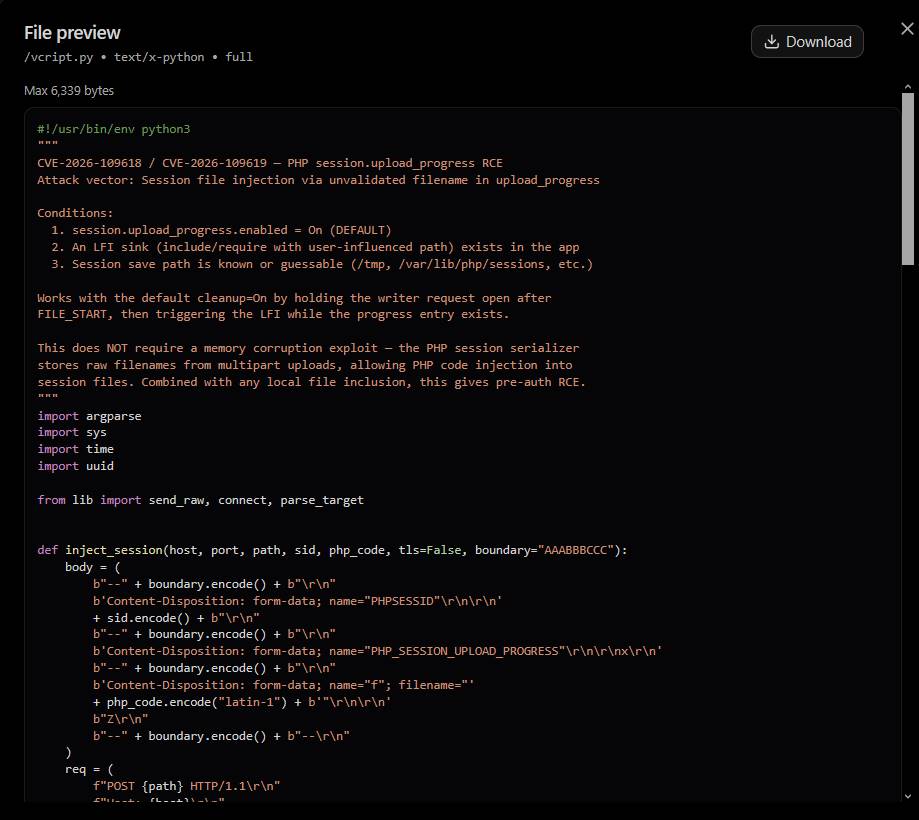
Task: Click the 'f"POST {path} HTTP/1.1' line
Action: click(186, 786)
